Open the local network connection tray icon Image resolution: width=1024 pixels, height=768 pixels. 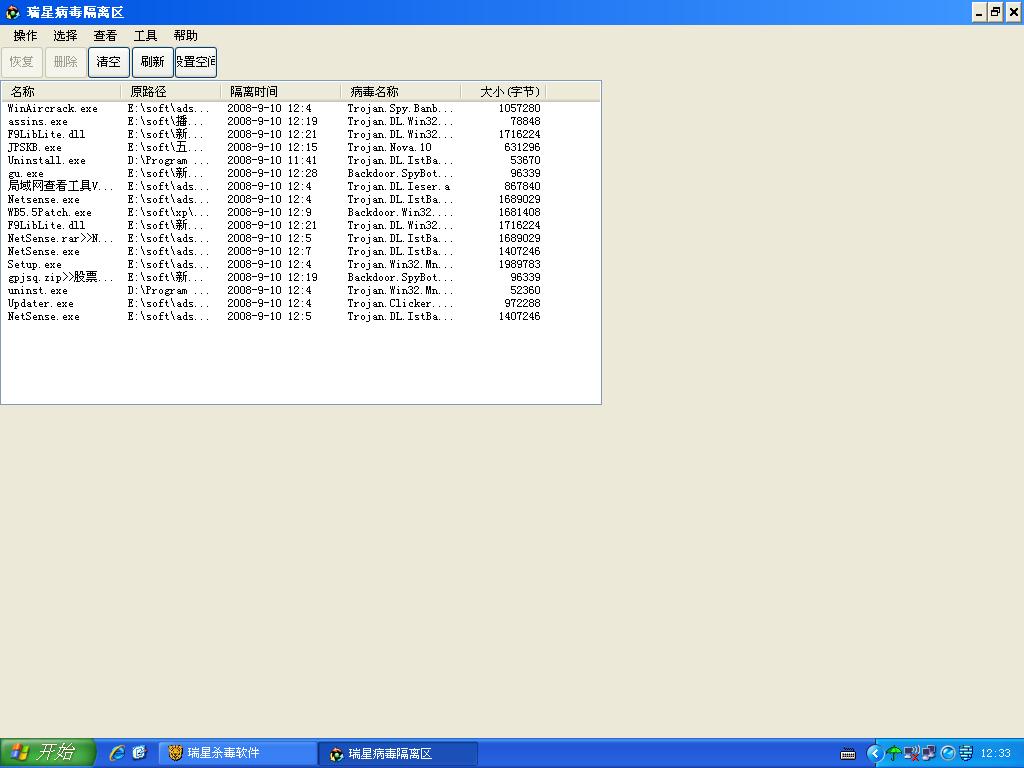coord(928,753)
